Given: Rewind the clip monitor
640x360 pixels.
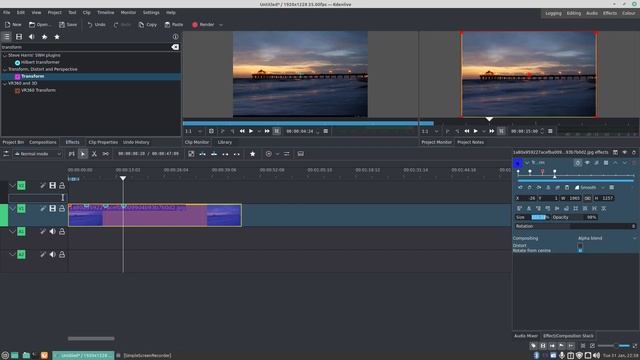Looking at the screenshot, I should point(242,131).
